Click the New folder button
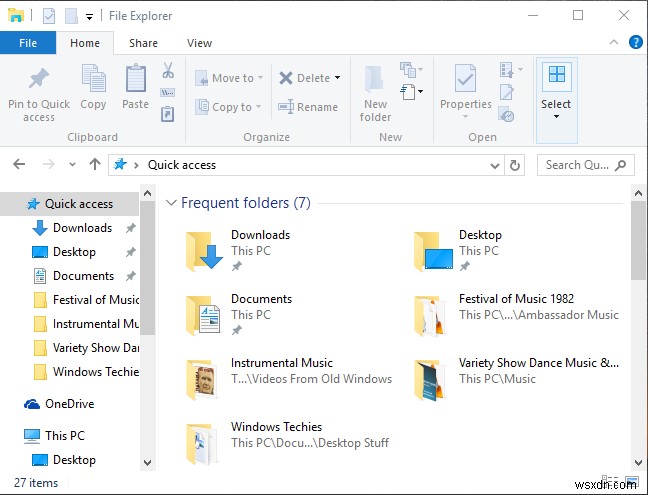The height and width of the screenshot is (495, 648). click(x=375, y=93)
